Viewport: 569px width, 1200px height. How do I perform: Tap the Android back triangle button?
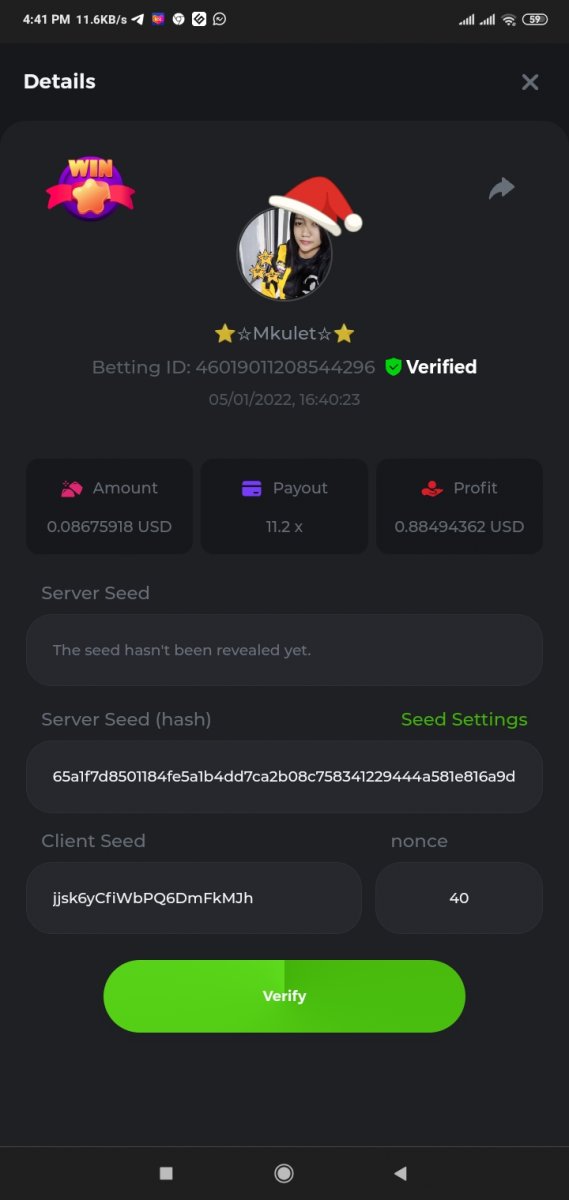(x=401, y=1173)
